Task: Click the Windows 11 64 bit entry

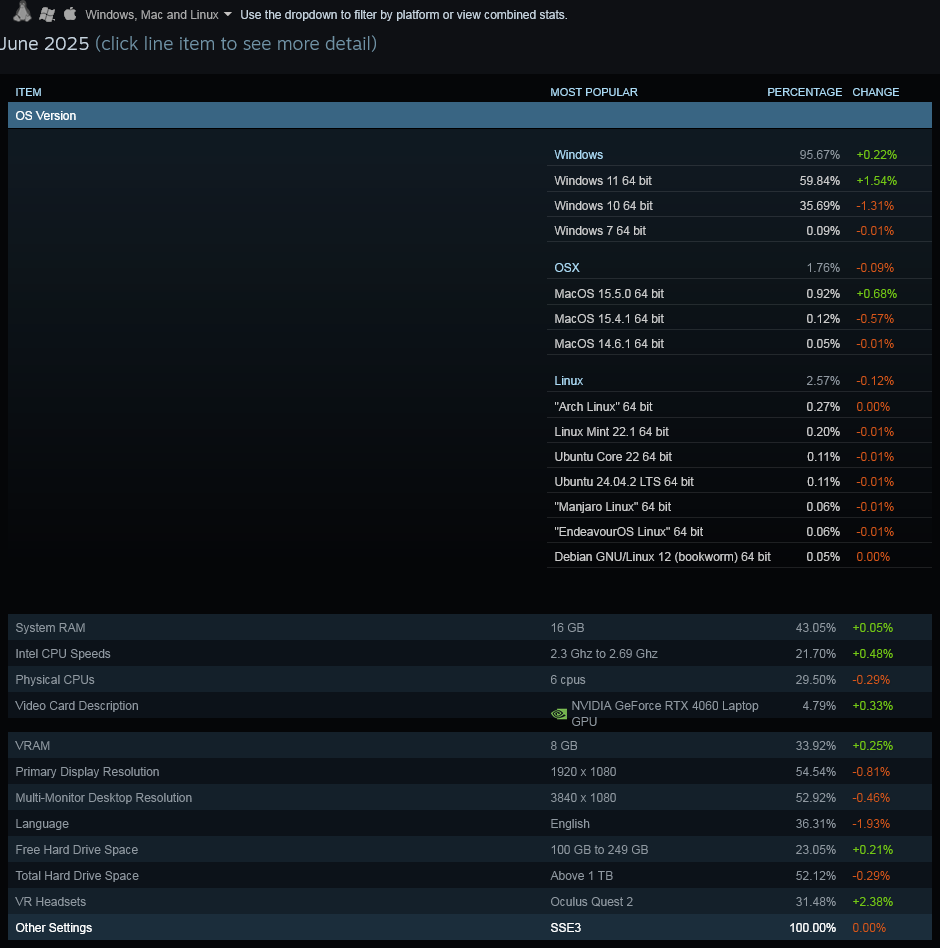Action: coord(603,181)
